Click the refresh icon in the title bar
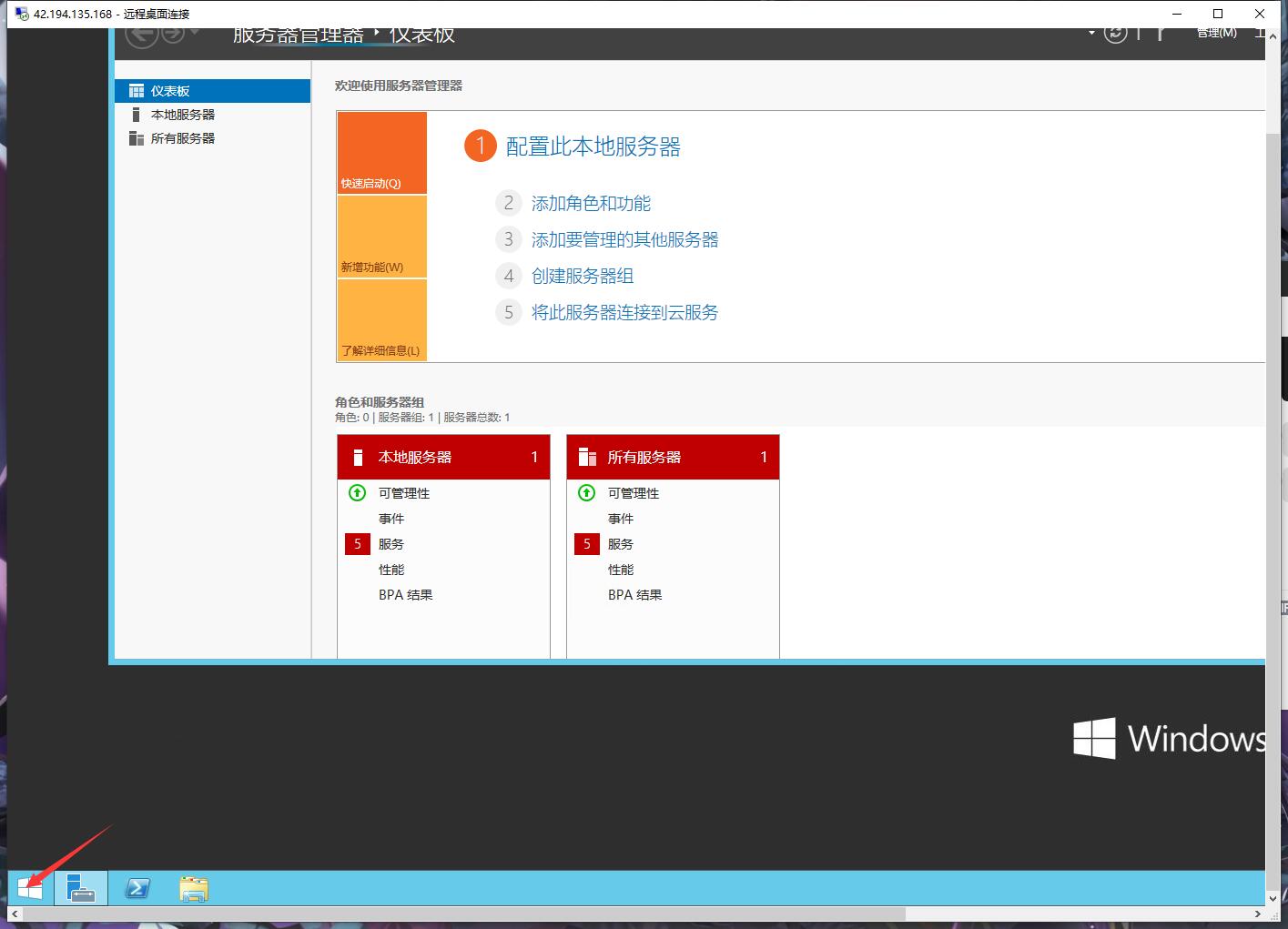Screen dimensions: 1288x929 click(x=1115, y=32)
